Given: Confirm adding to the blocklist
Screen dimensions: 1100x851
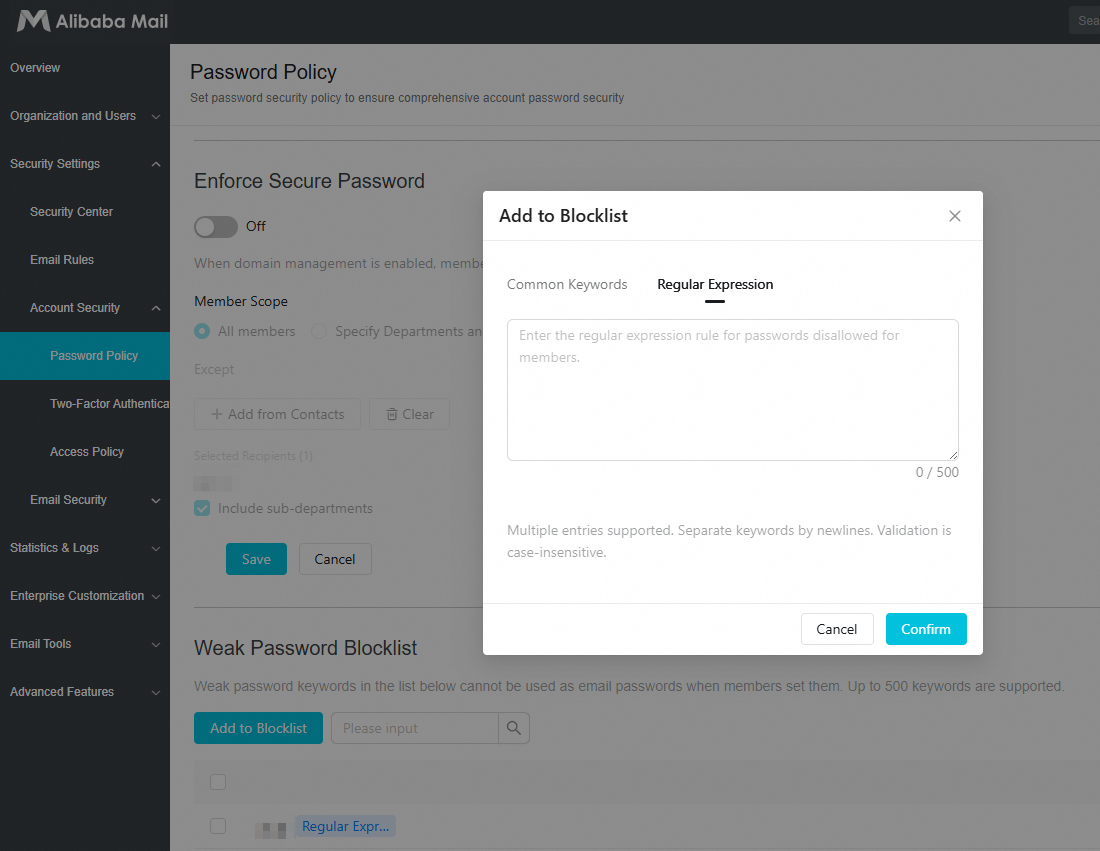Looking at the screenshot, I should pyautogui.click(x=926, y=629).
